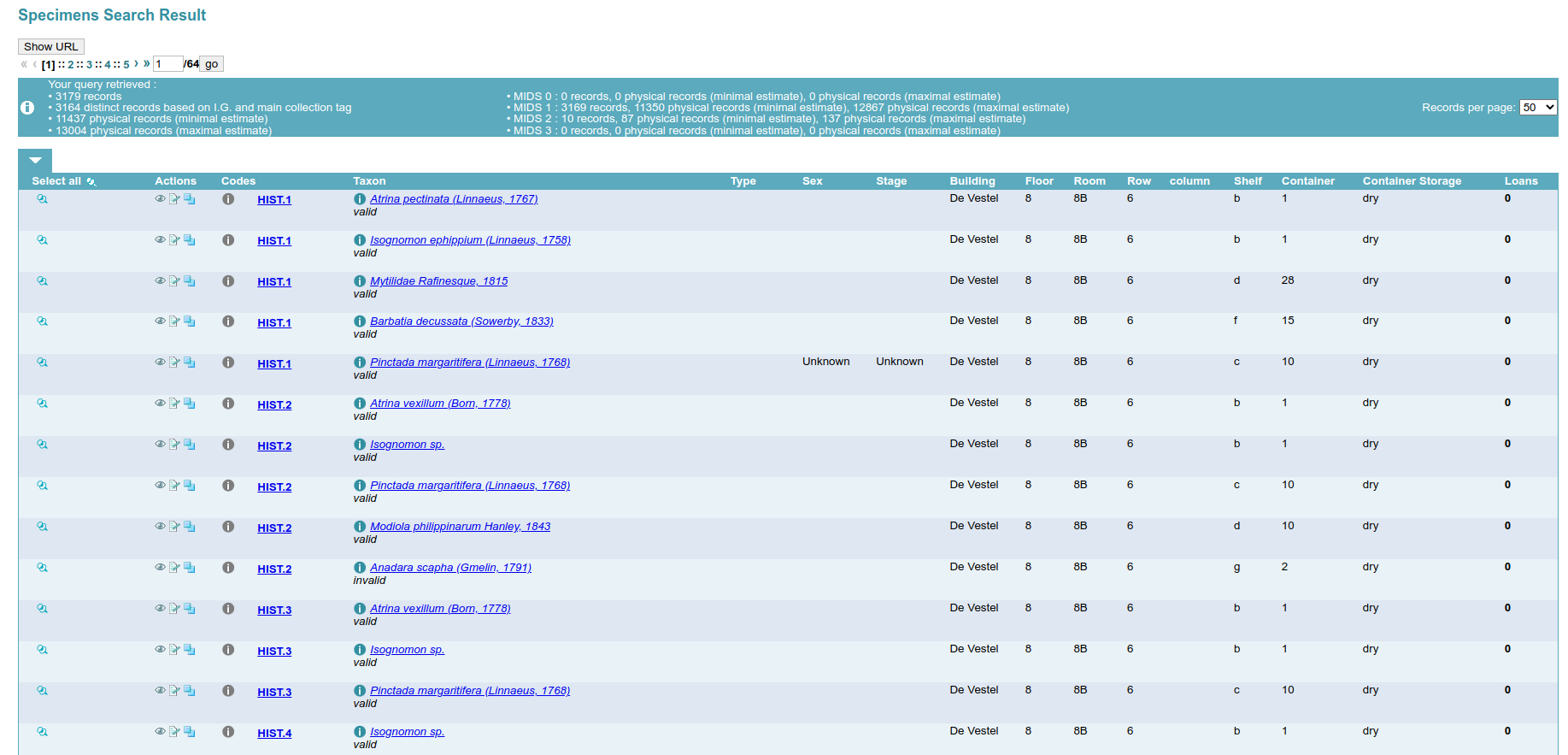Click the Show URL button
This screenshot has height=755, width=1568.
tap(50, 46)
